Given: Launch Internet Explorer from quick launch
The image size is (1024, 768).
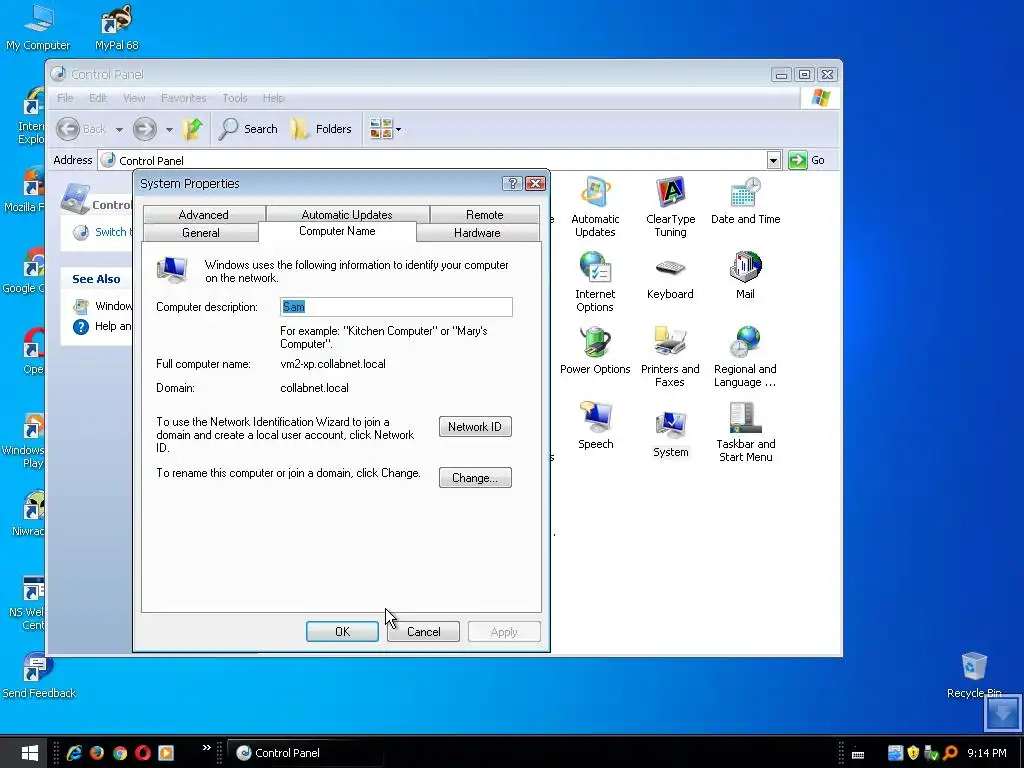Looking at the screenshot, I should [74, 753].
